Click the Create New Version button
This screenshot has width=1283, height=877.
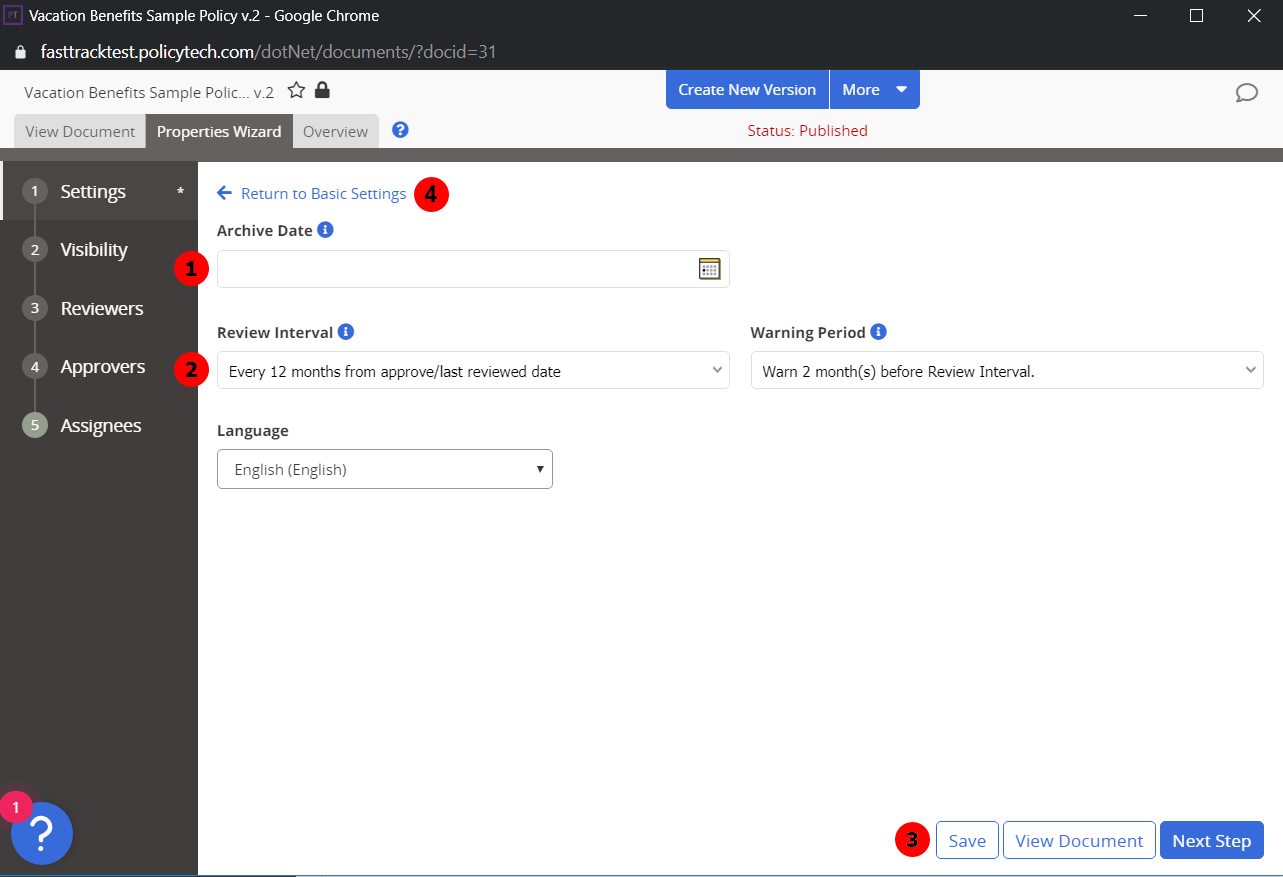click(x=746, y=89)
